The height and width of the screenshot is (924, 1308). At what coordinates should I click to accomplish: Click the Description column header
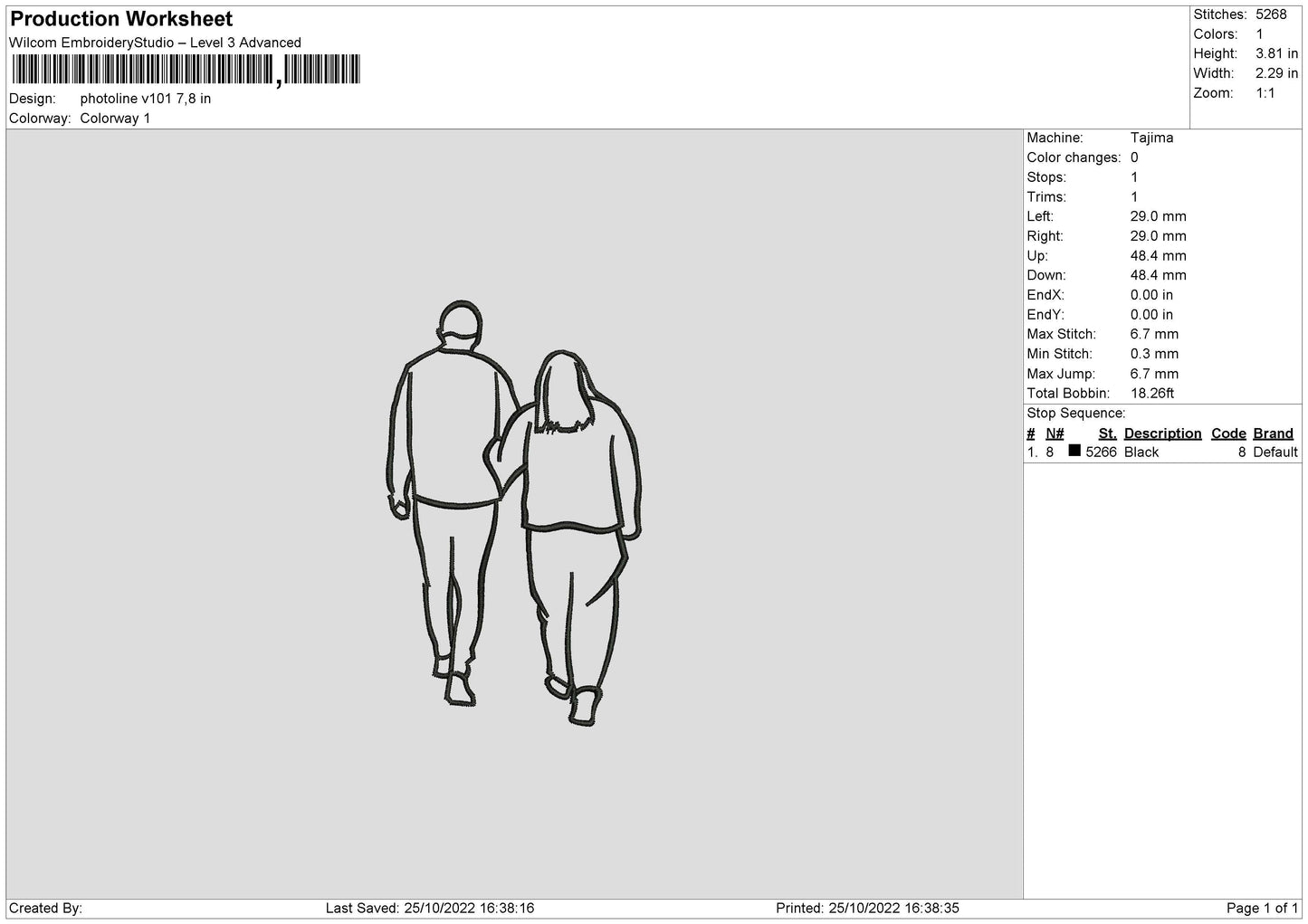[1162, 433]
